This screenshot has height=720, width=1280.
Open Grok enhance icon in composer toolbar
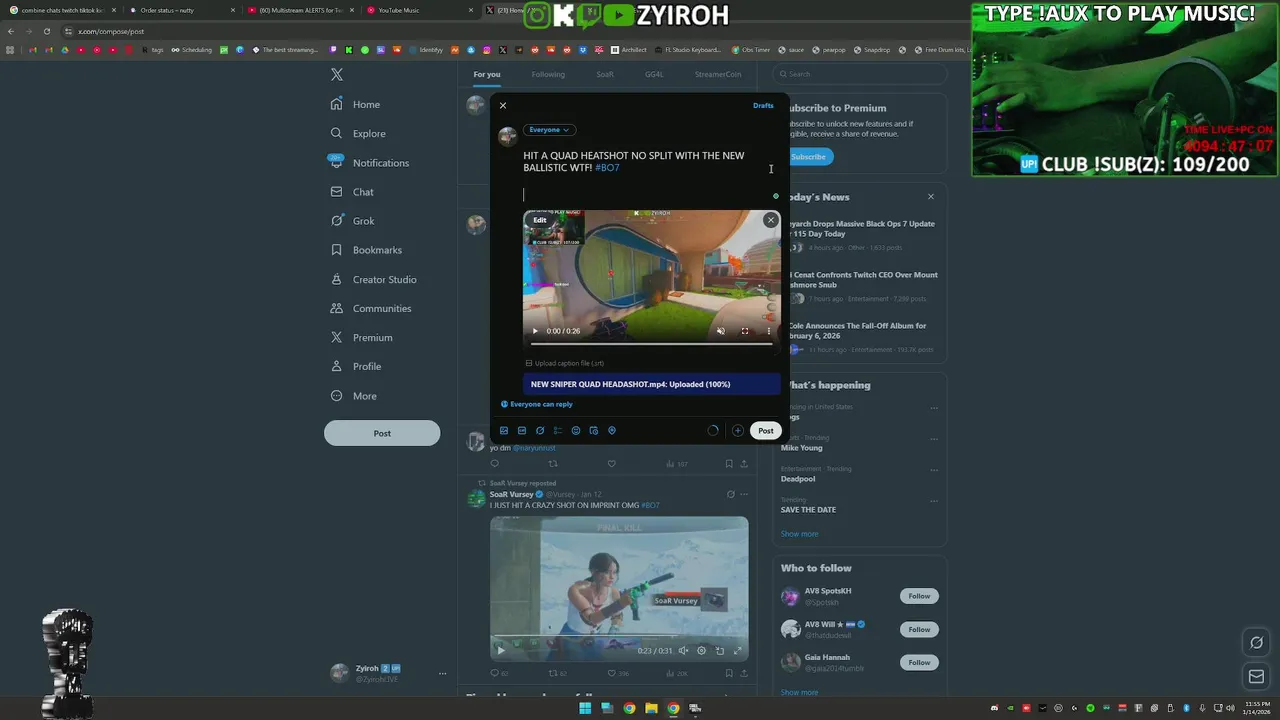click(540, 431)
